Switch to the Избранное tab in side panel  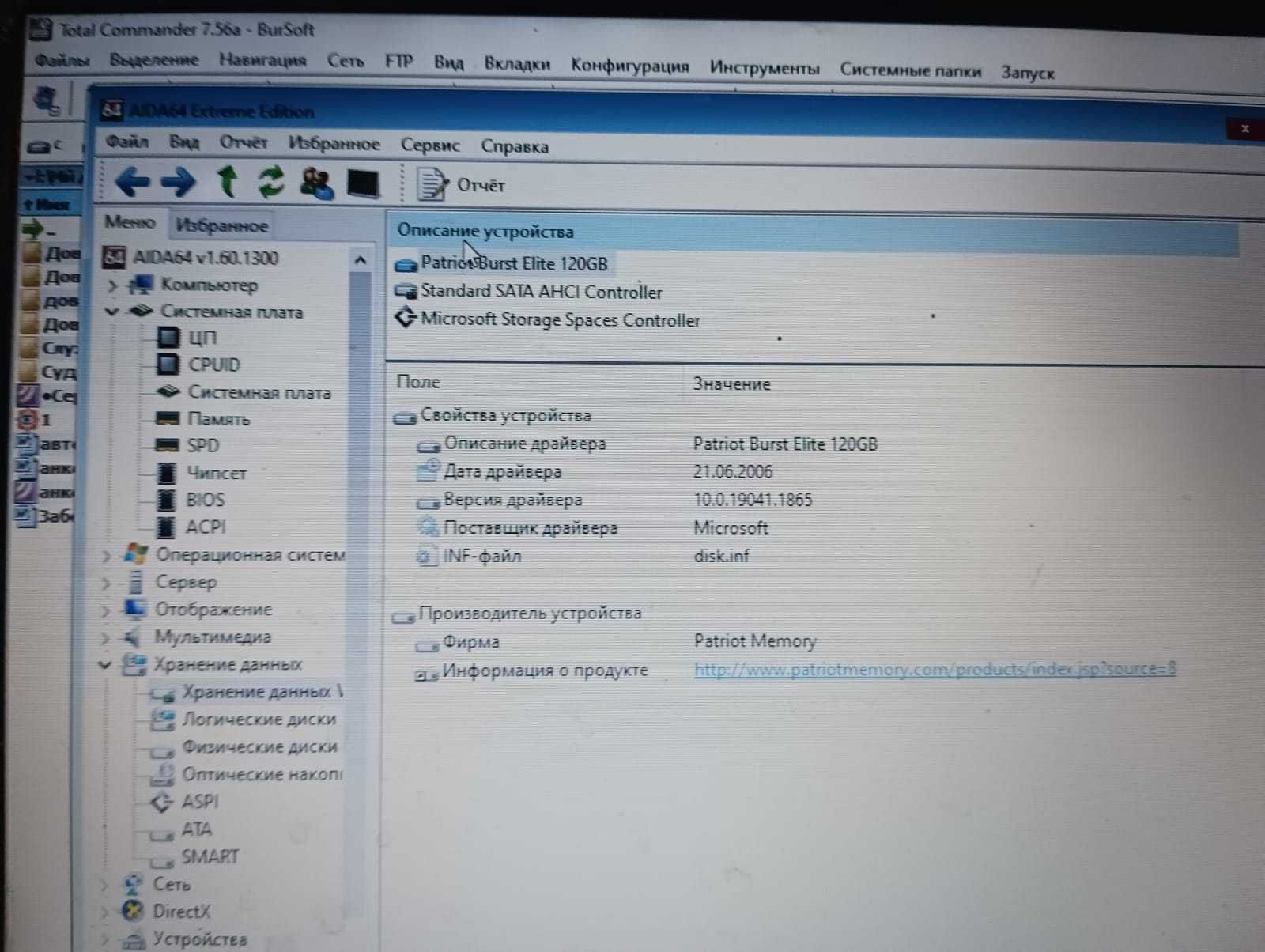[x=222, y=226]
